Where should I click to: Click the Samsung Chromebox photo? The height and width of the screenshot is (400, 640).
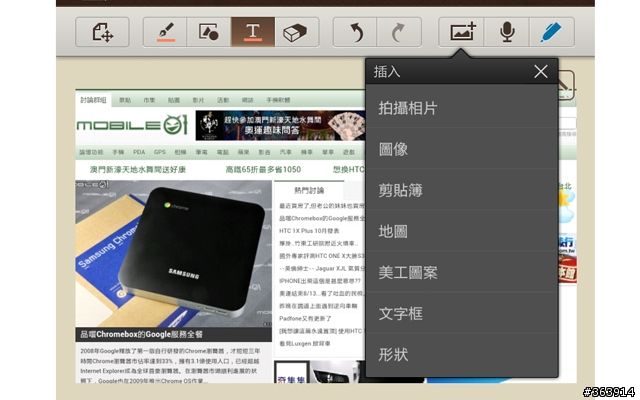click(x=173, y=253)
